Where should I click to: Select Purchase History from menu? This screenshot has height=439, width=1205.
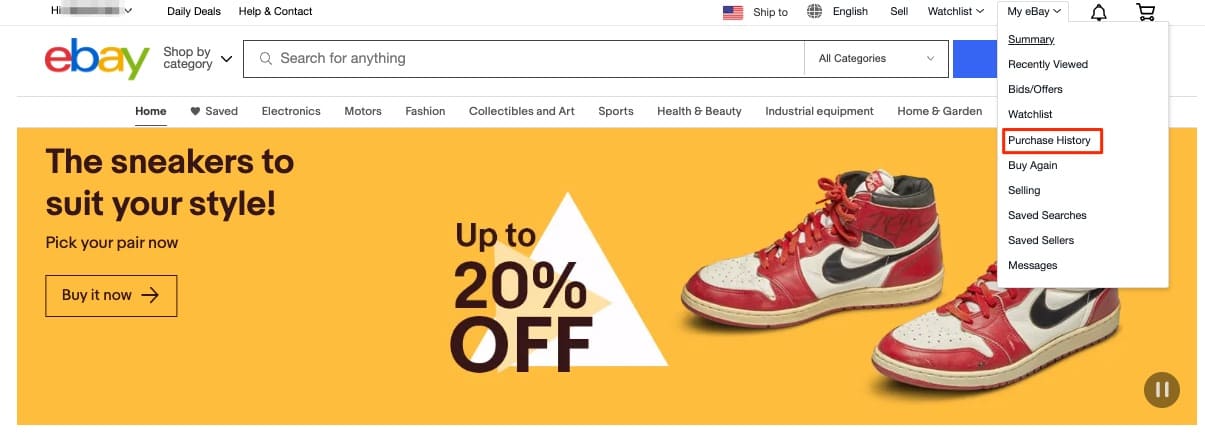[1049, 140]
